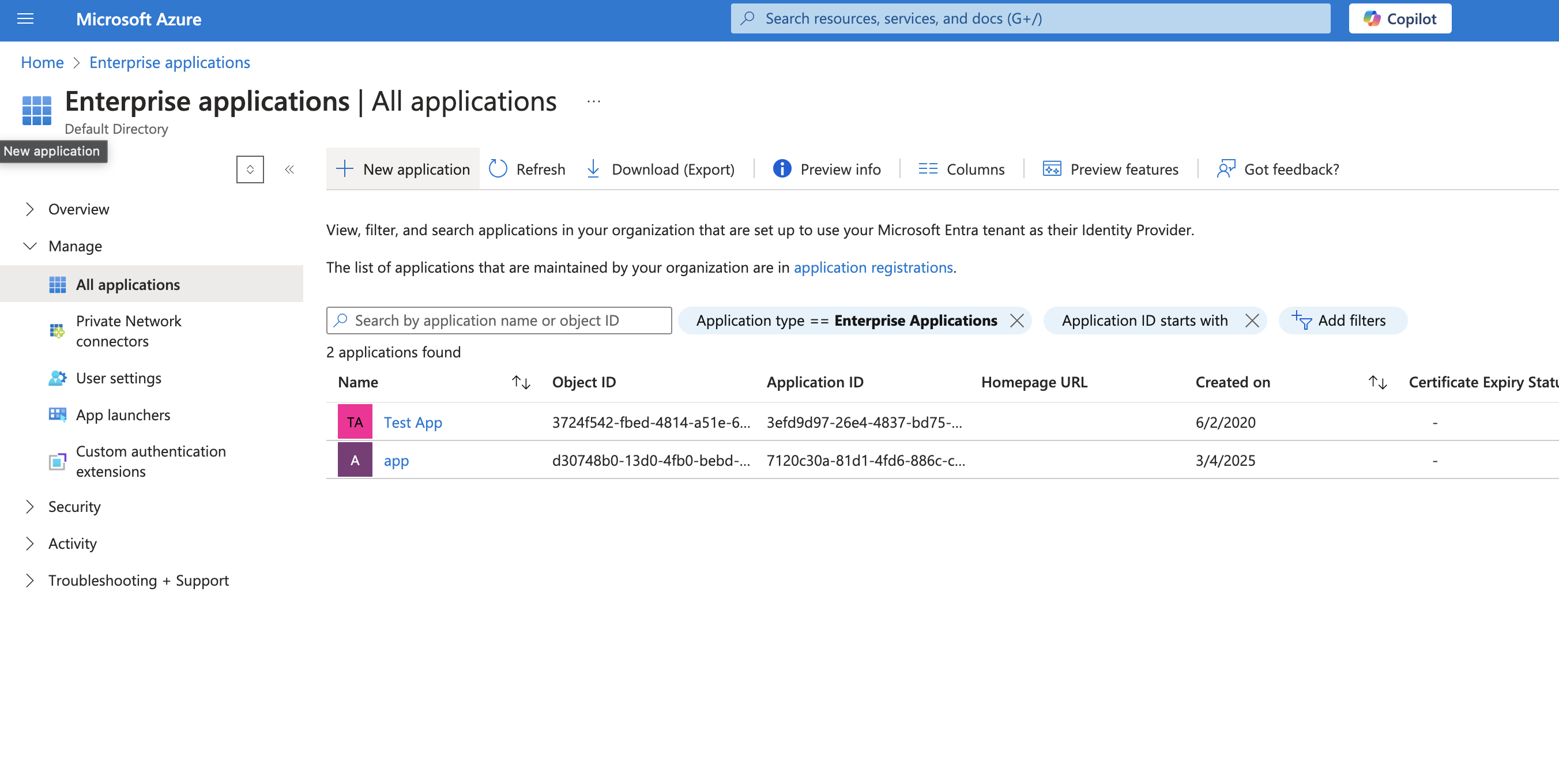Viewport: 1559px width, 784px height.
Task: Collapse the sidebar with double-chevron
Action: coord(289,169)
